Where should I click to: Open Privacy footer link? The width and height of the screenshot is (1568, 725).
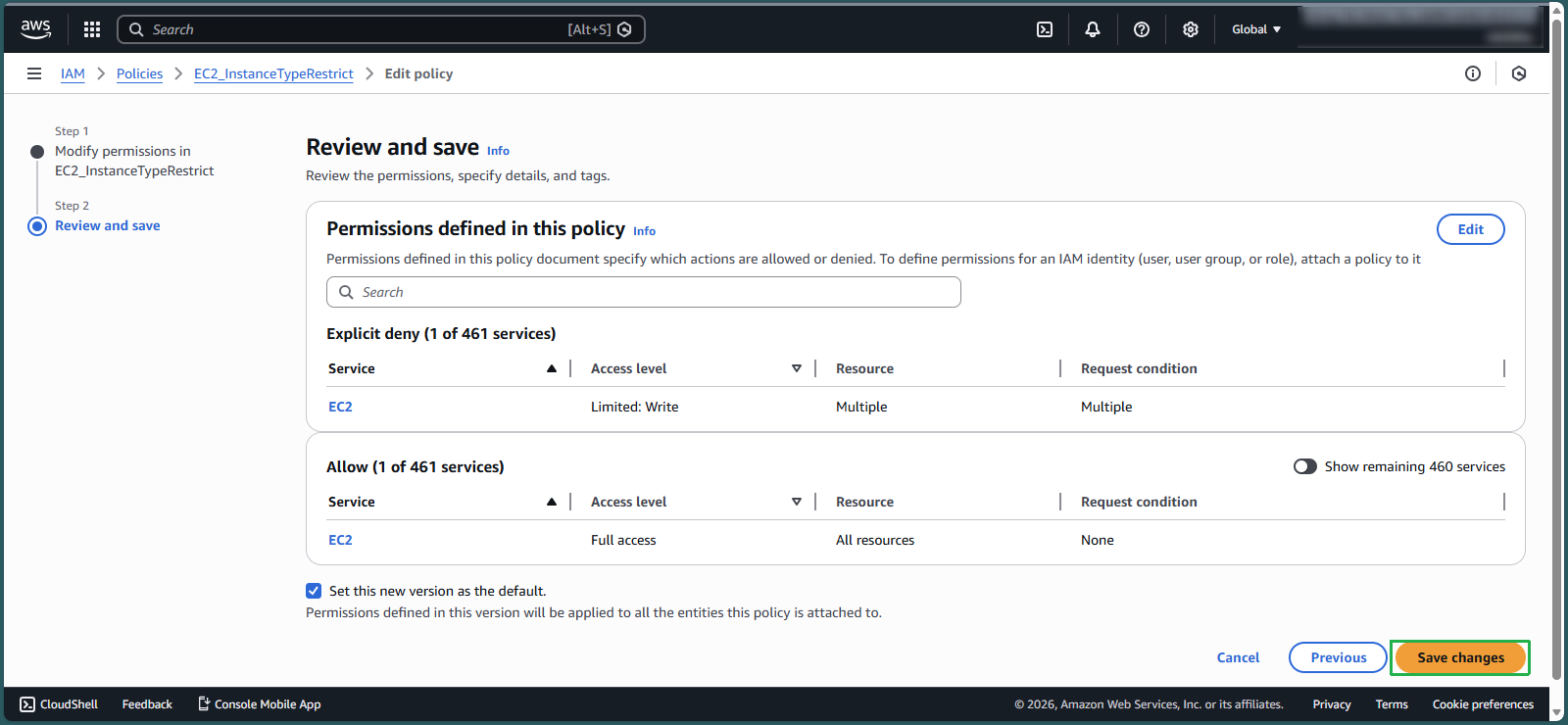pos(1332,704)
